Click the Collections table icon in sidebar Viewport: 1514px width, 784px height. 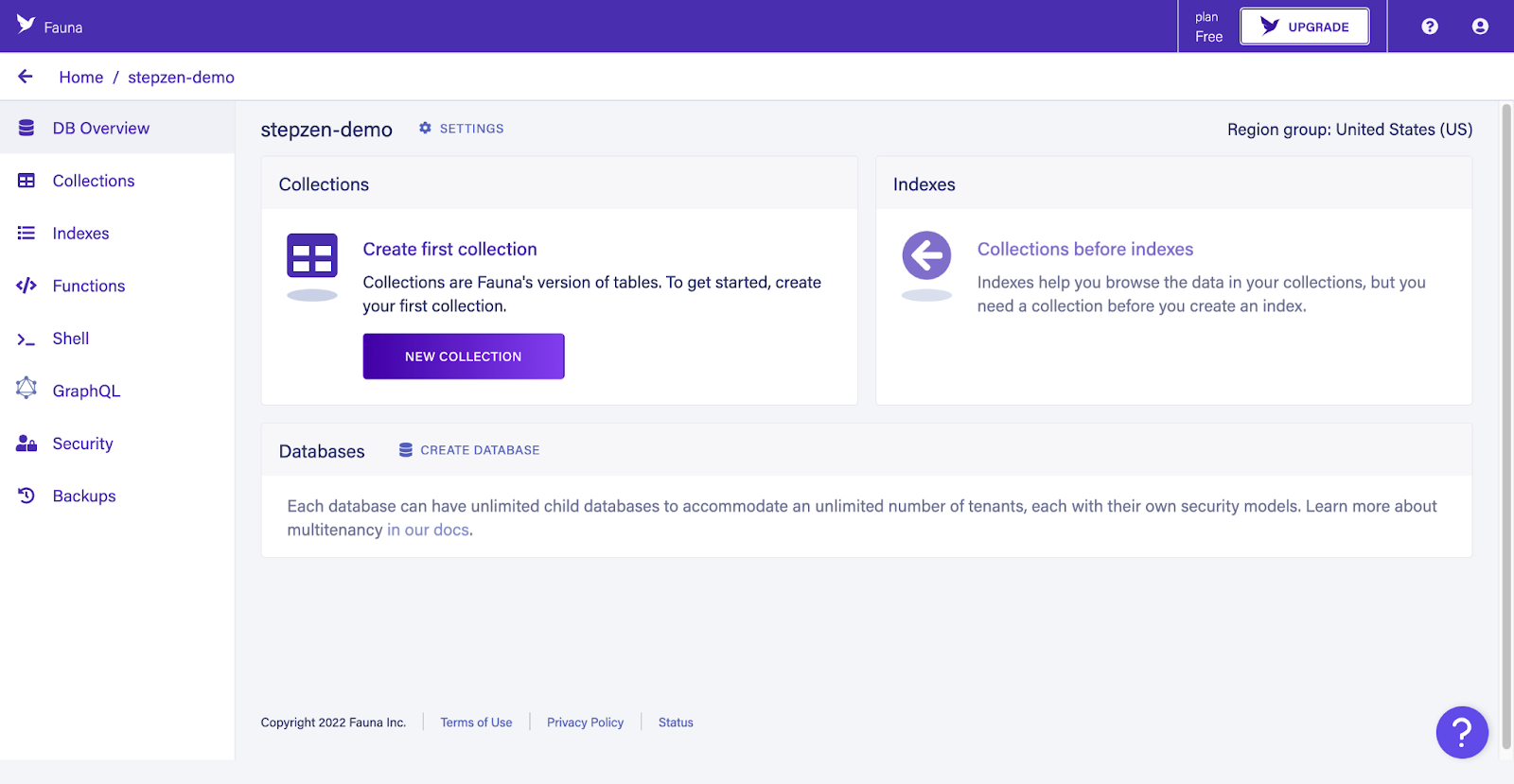pyautogui.click(x=26, y=181)
